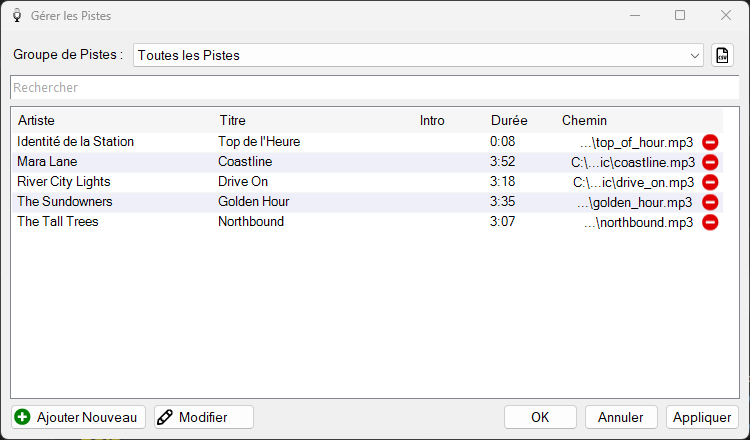
Task: Remove the Coastline track
Action: click(710, 162)
